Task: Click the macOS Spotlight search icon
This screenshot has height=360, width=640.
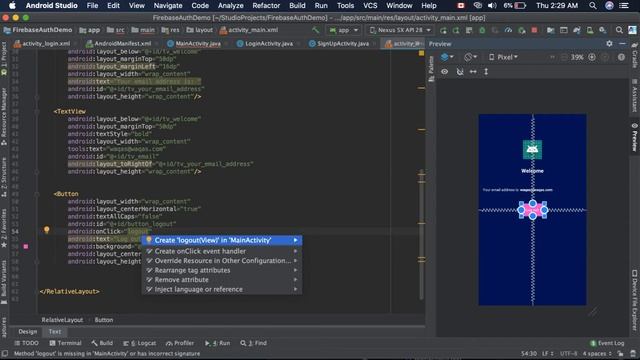Action: [593, 6]
